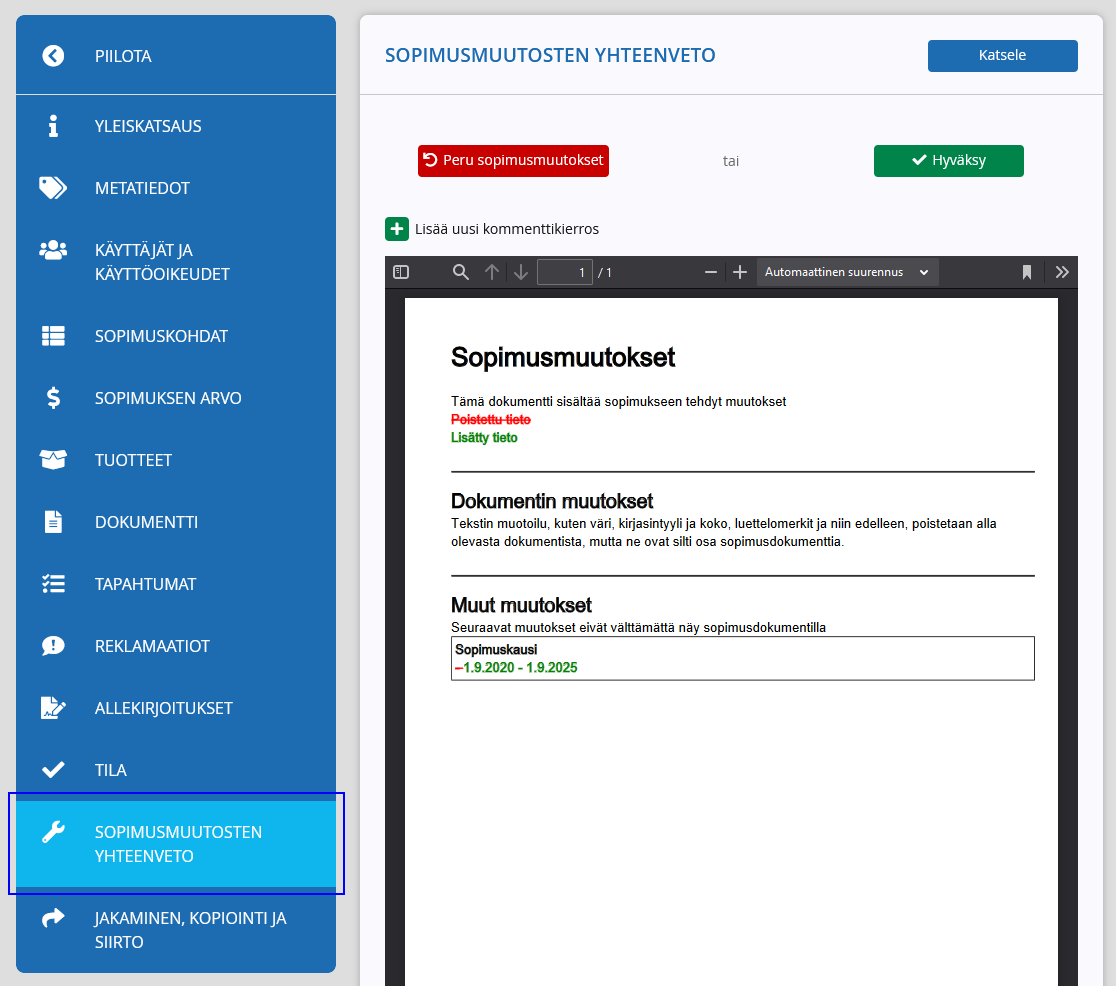Image resolution: width=1116 pixels, height=986 pixels.
Task: Open the Sopimuskohdat section
Action: (x=176, y=336)
